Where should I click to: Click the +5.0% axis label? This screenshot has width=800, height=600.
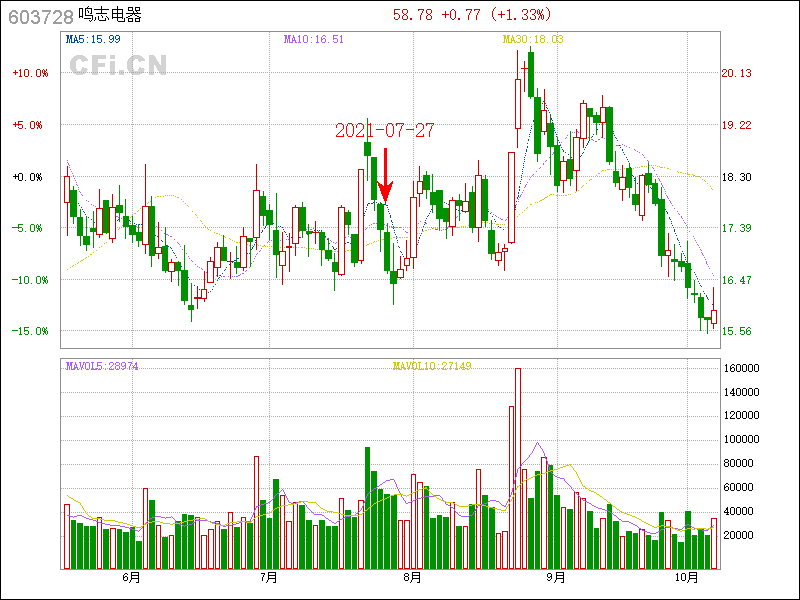point(28,125)
